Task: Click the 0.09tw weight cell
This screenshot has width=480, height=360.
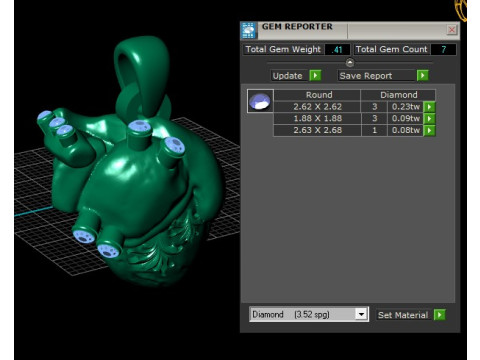Action: point(405,118)
